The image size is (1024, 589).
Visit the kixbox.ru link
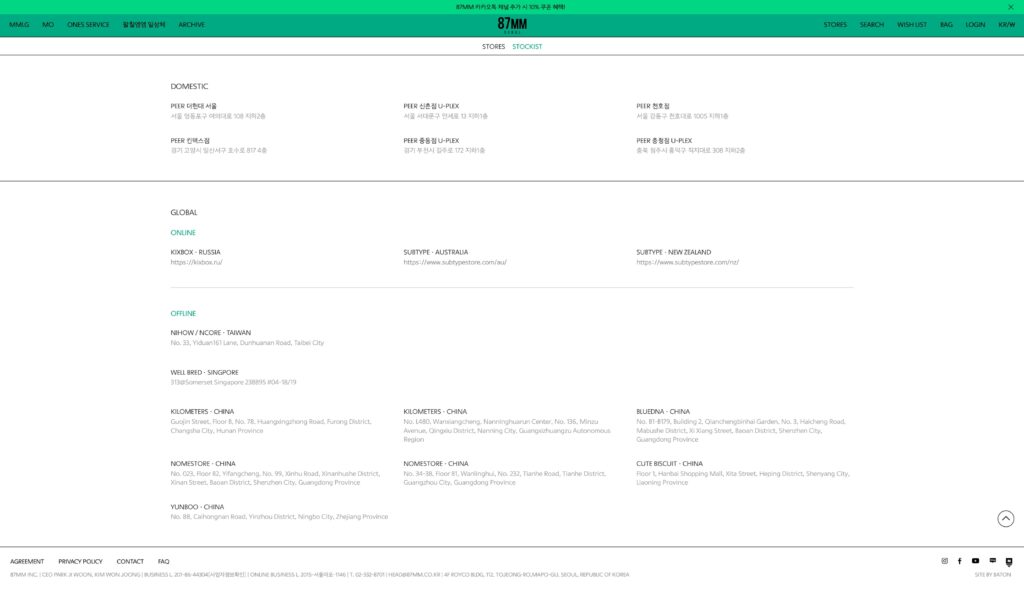pyautogui.click(x=197, y=262)
